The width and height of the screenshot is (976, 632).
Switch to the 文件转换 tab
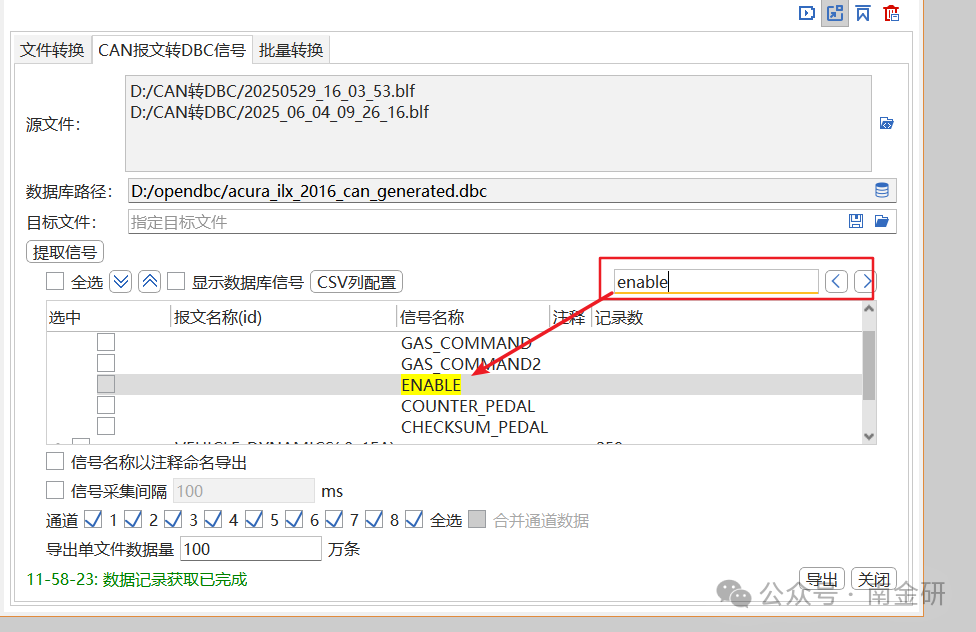coord(52,50)
